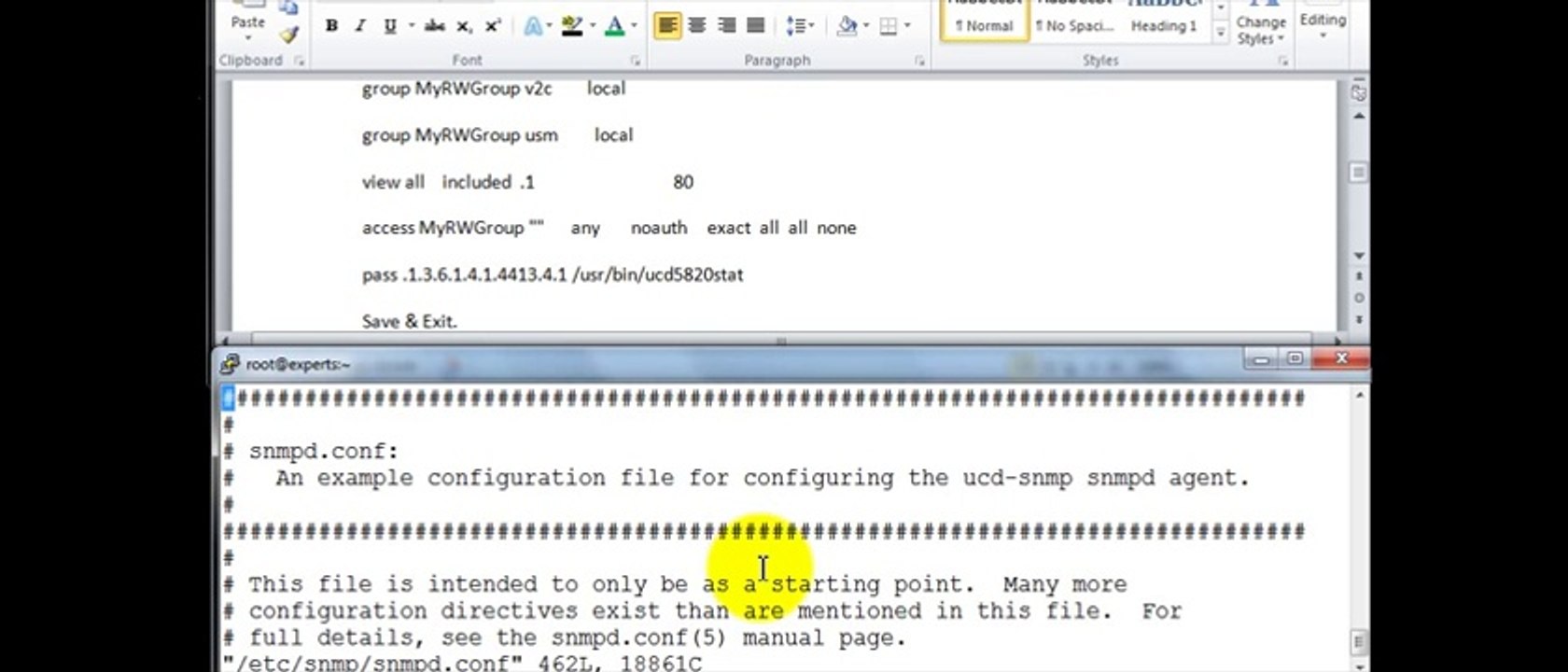Toggle center alignment
Image resolution: width=1568 pixels, height=672 pixels.
coord(697,25)
